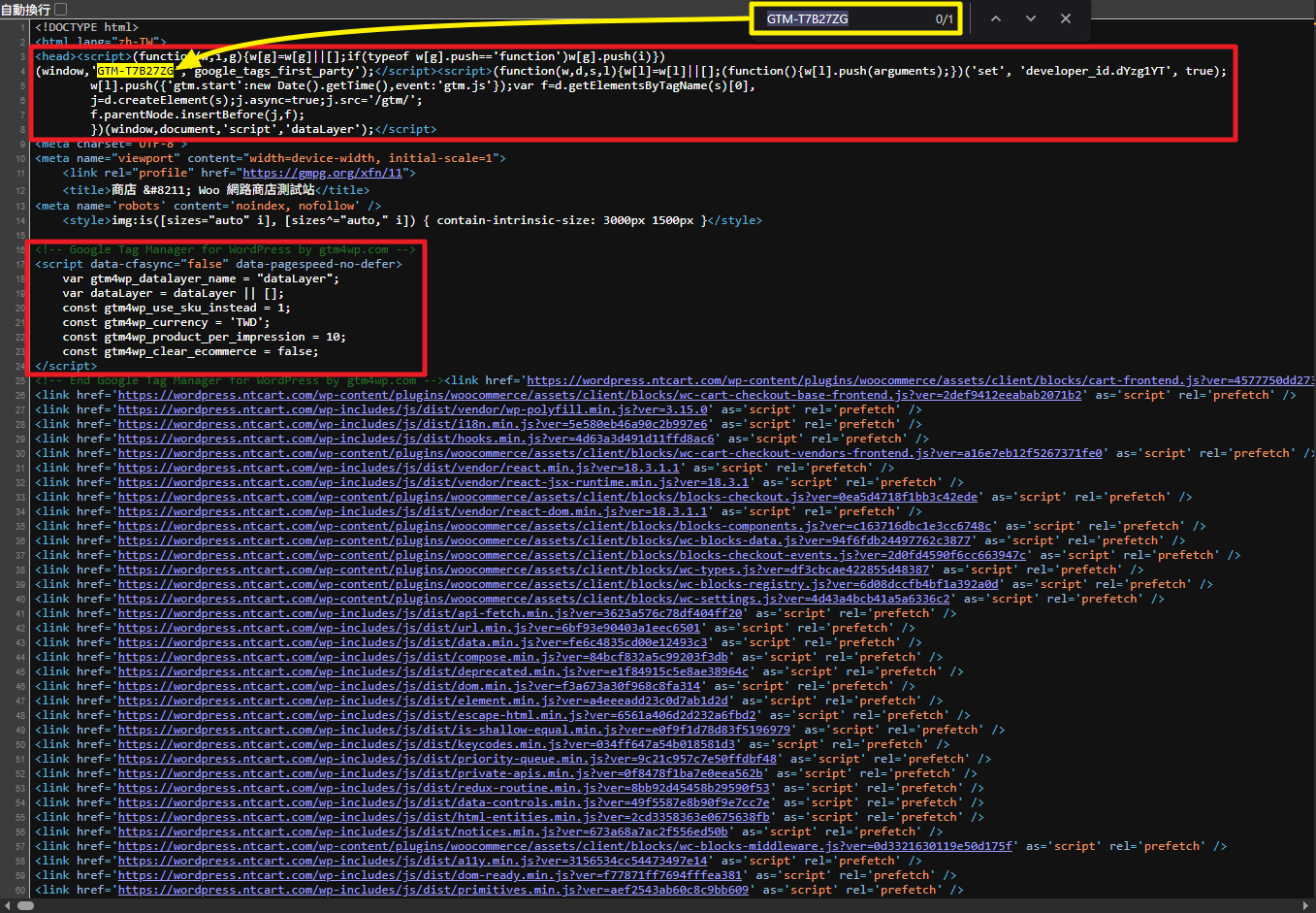
Task: Click the "const gtm4wp_use_sku_instead = 1;" line
Action: pyautogui.click(x=177, y=308)
